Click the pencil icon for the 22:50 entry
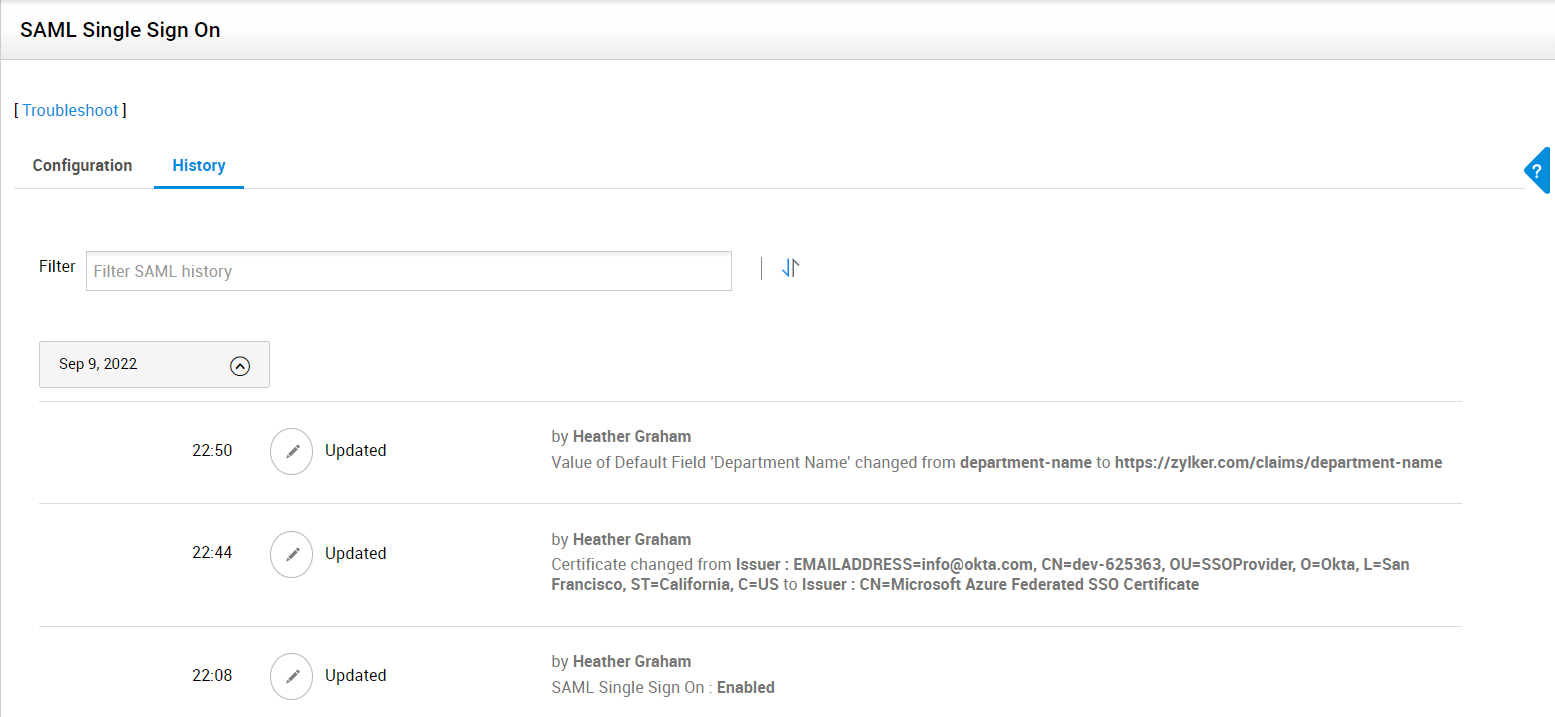Screen dimensions: 1555x717 tap(292, 451)
